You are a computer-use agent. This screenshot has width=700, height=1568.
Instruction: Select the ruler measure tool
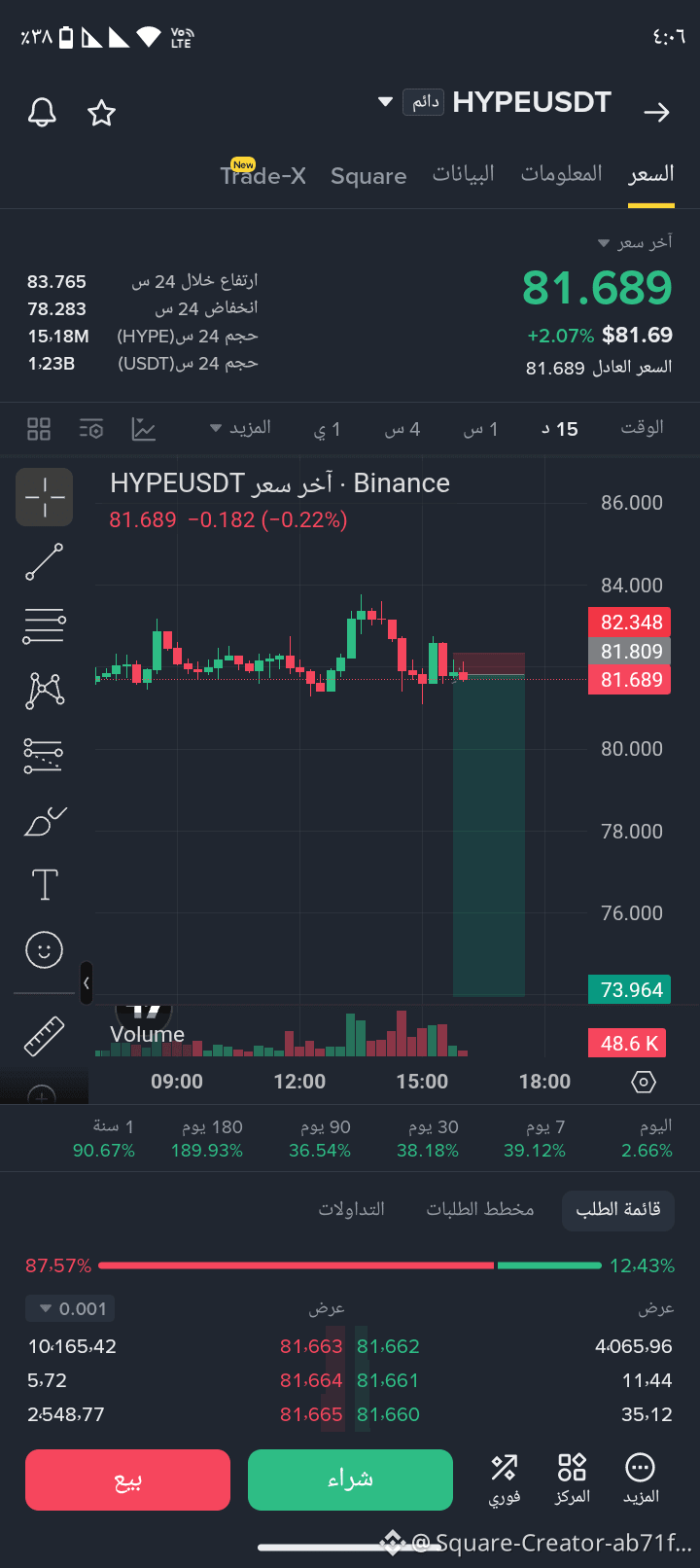click(45, 1036)
